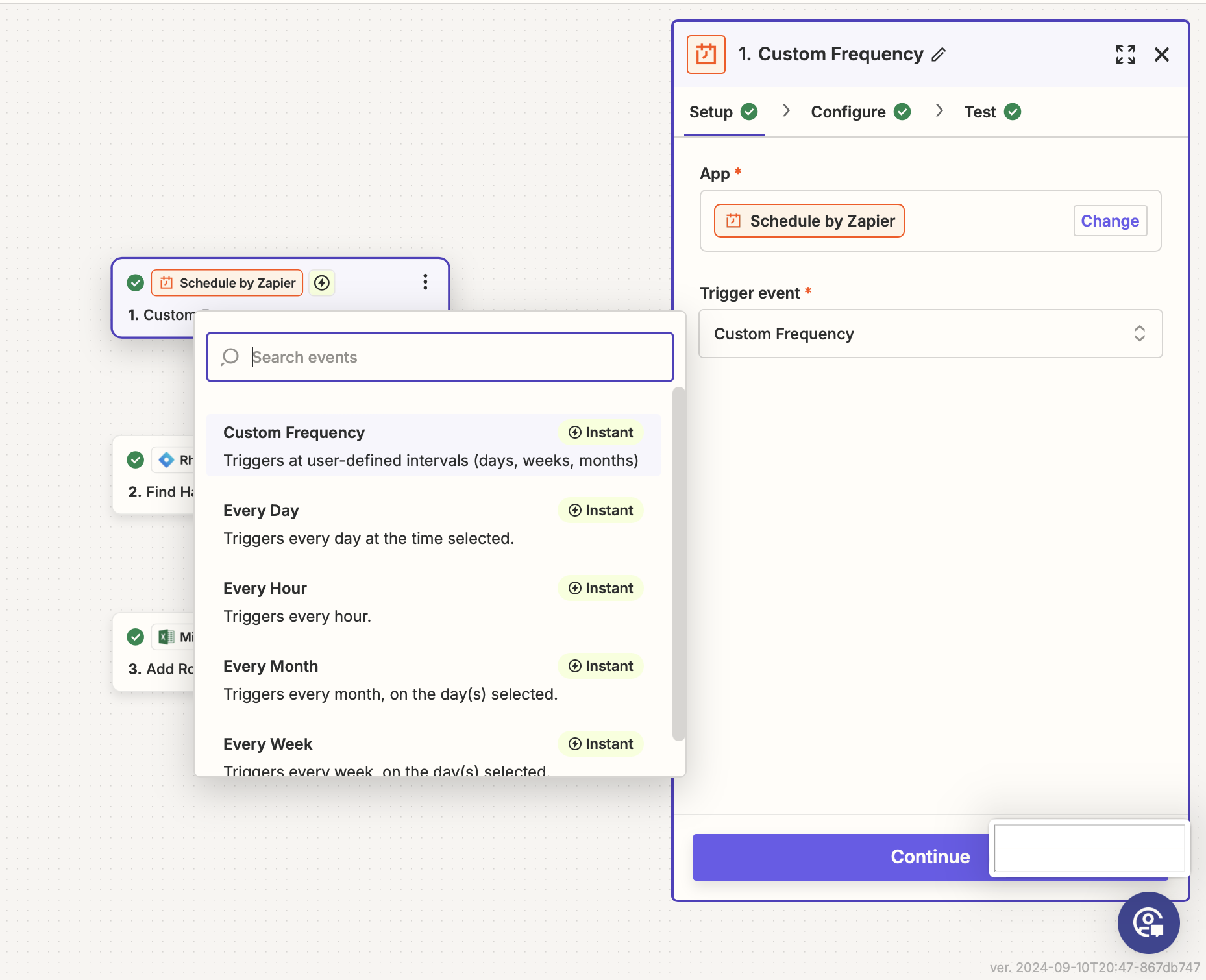Click the Instant badge on Every Month
Viewport: 1206px width, 980px height.
click(x=600, y=666)
